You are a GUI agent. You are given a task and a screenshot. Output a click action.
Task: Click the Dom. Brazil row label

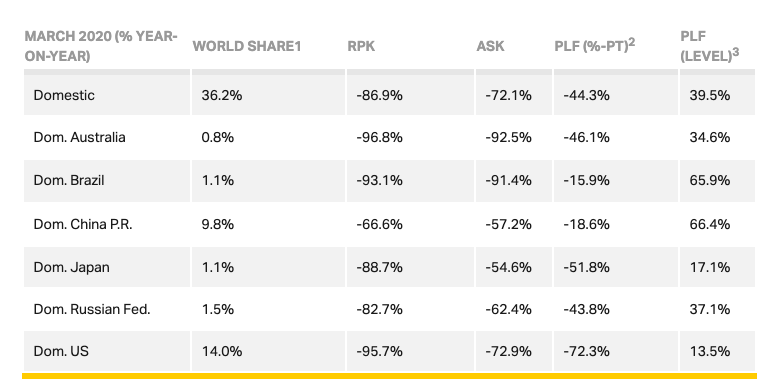tap(69, 180)
